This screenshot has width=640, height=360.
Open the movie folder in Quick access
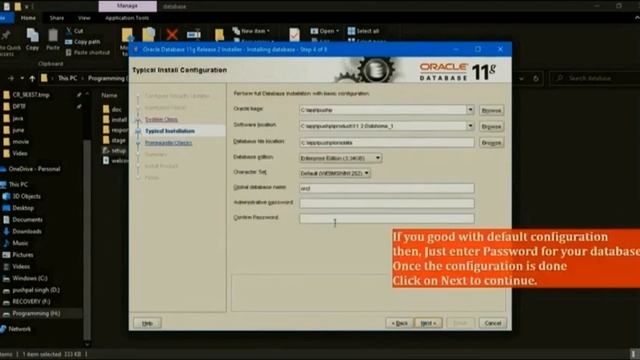coord(20,142)
